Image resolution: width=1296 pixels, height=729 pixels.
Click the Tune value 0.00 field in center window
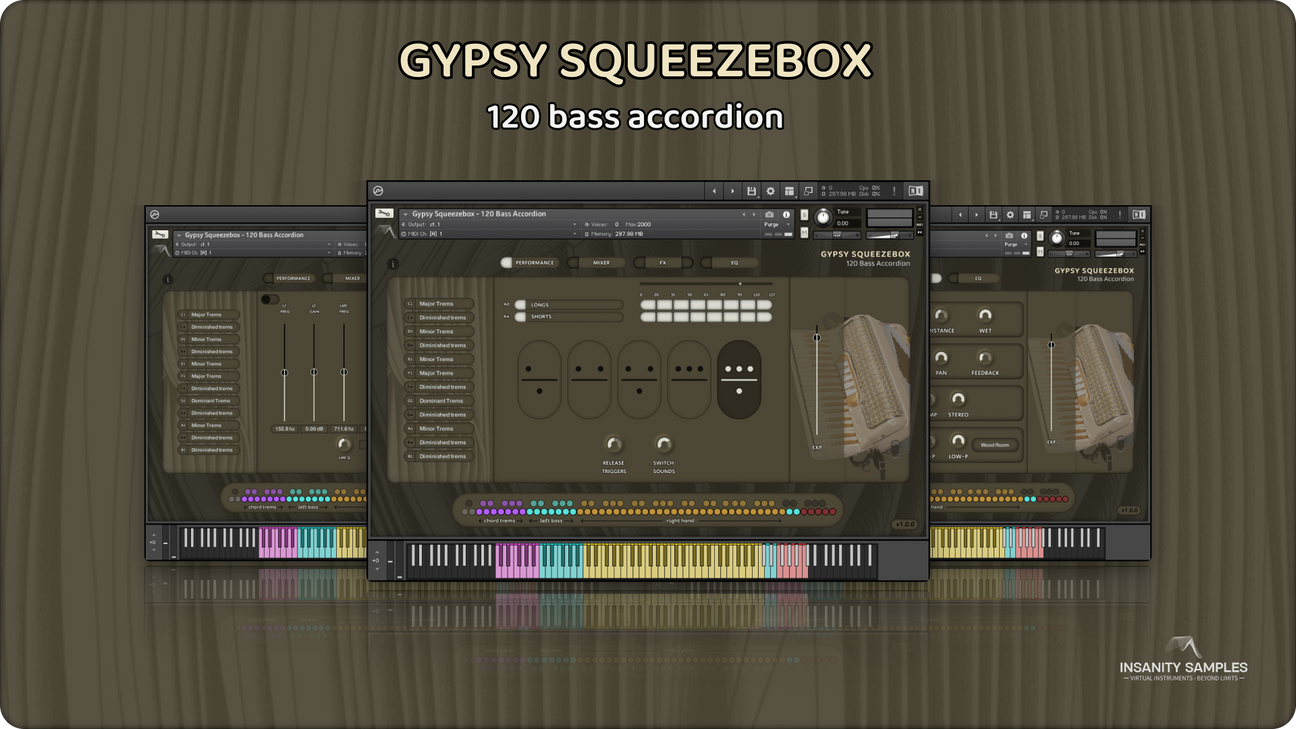point(848,223)
